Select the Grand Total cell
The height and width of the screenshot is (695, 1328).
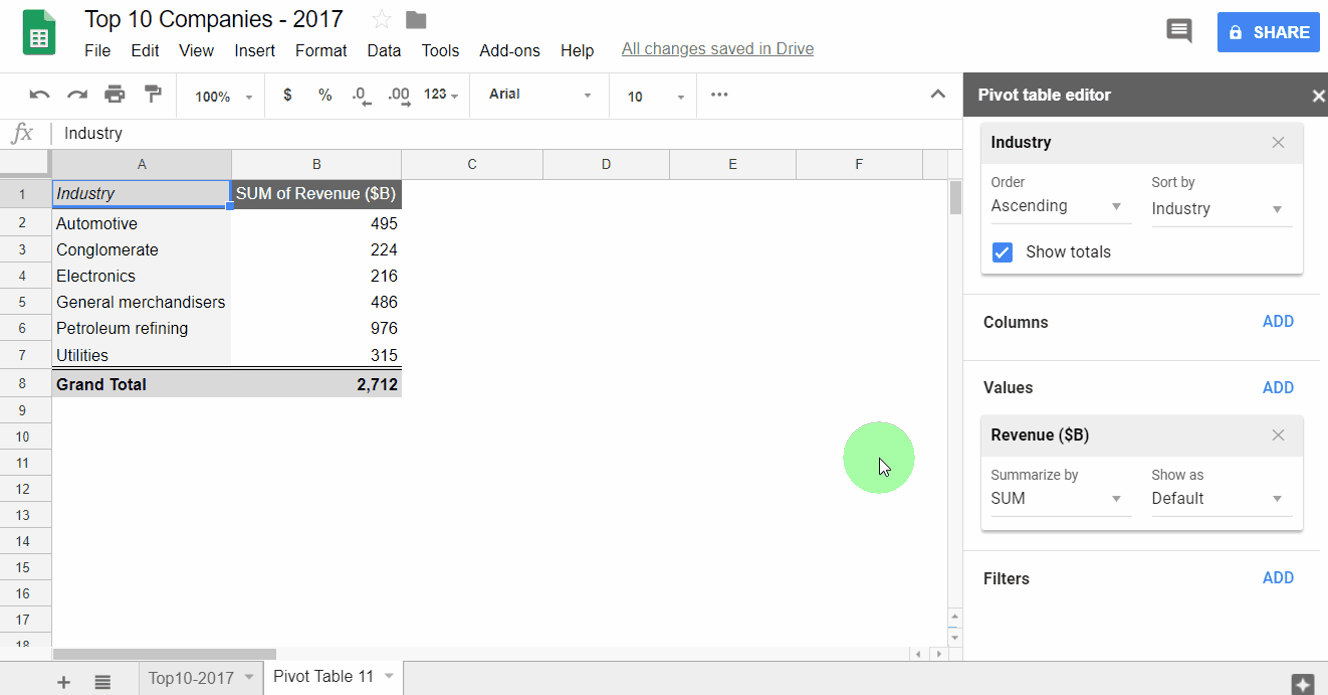tap(141, 384)
